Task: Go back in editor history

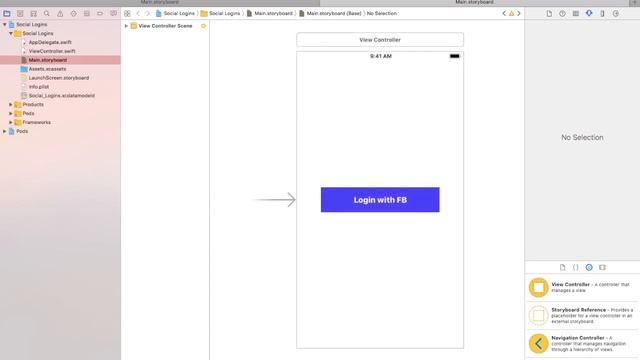Action: pyautogui.click(x=138, y=13)
